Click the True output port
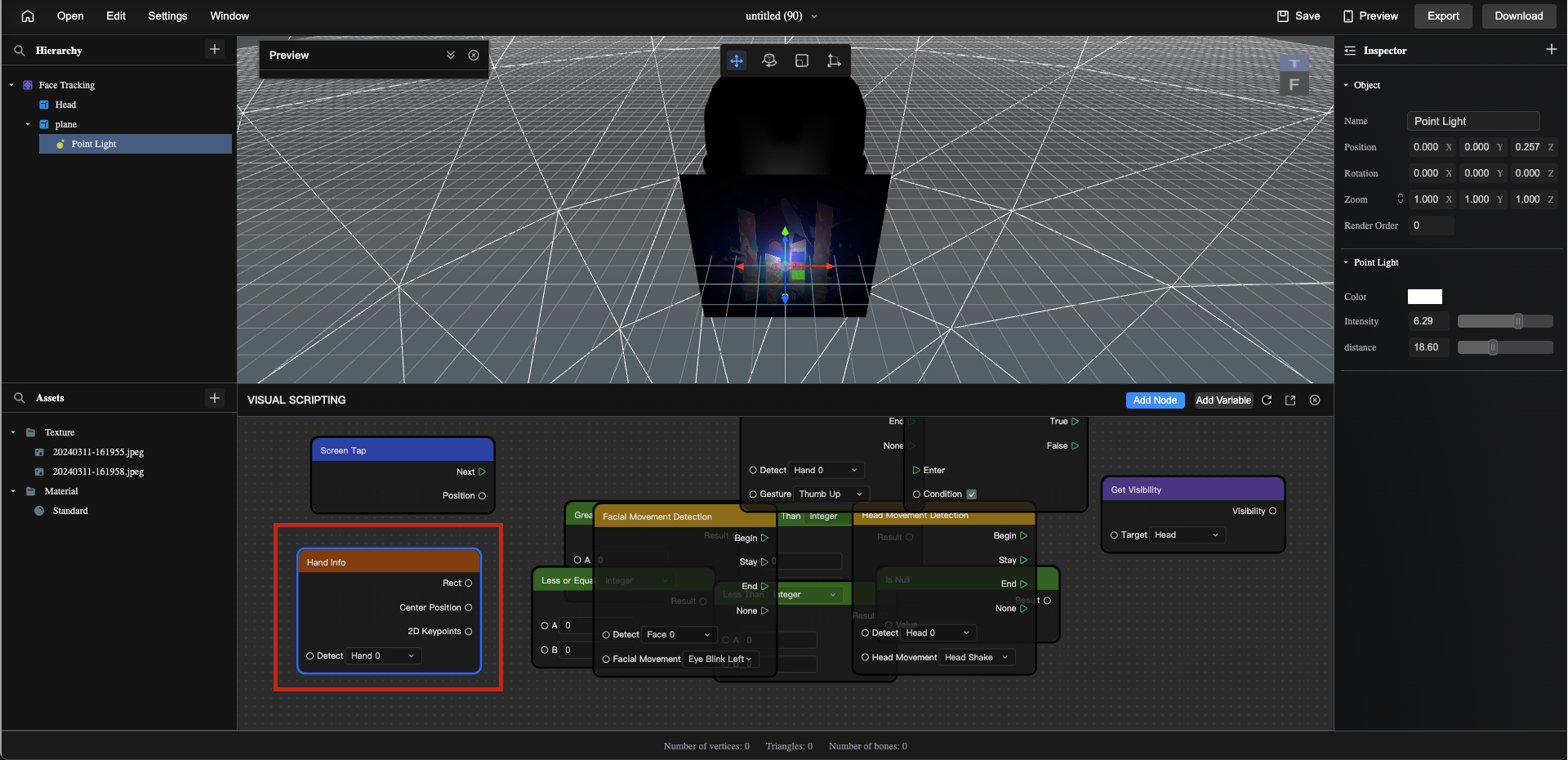 coord(1075,422)
